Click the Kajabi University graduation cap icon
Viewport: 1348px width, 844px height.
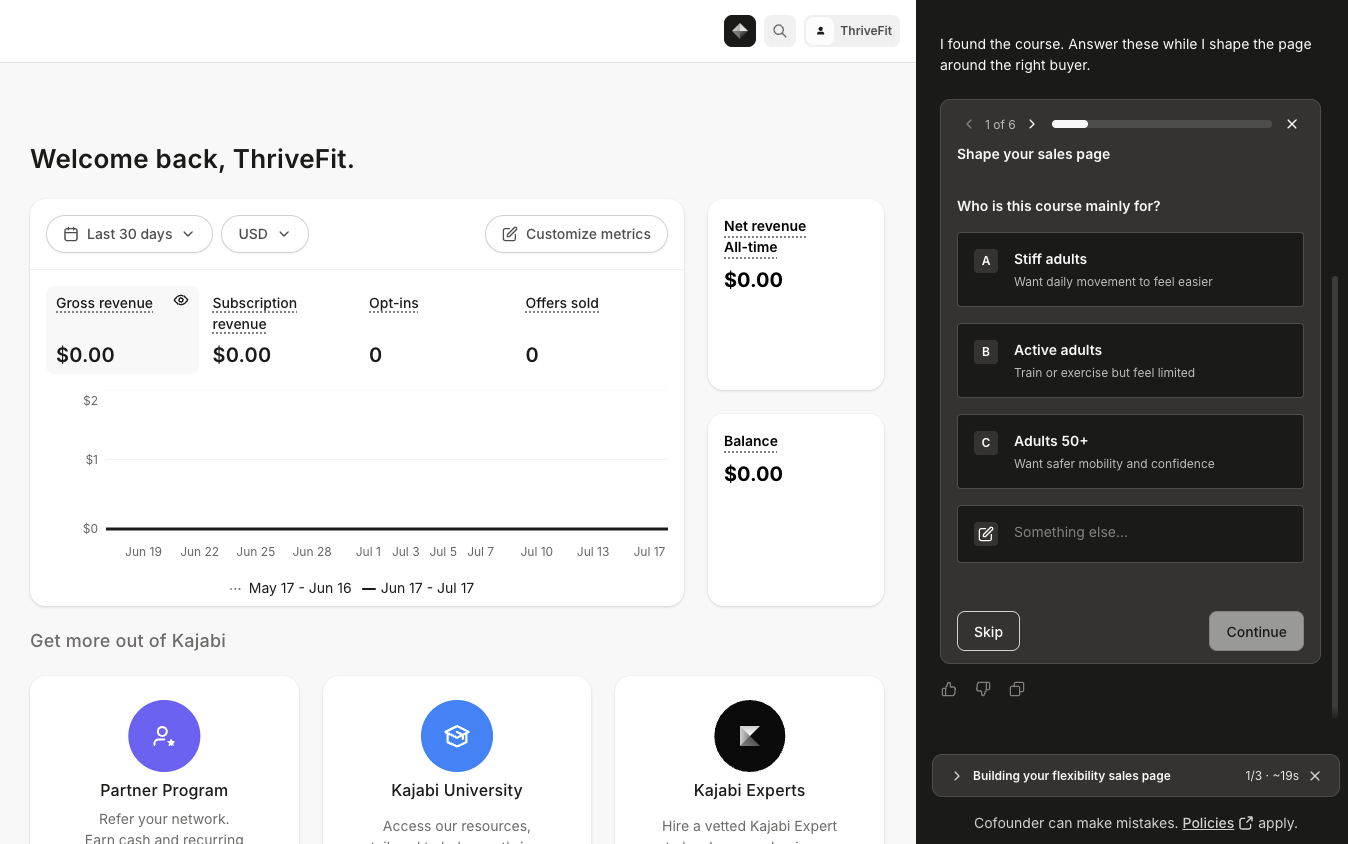click(x=457, y=736)
